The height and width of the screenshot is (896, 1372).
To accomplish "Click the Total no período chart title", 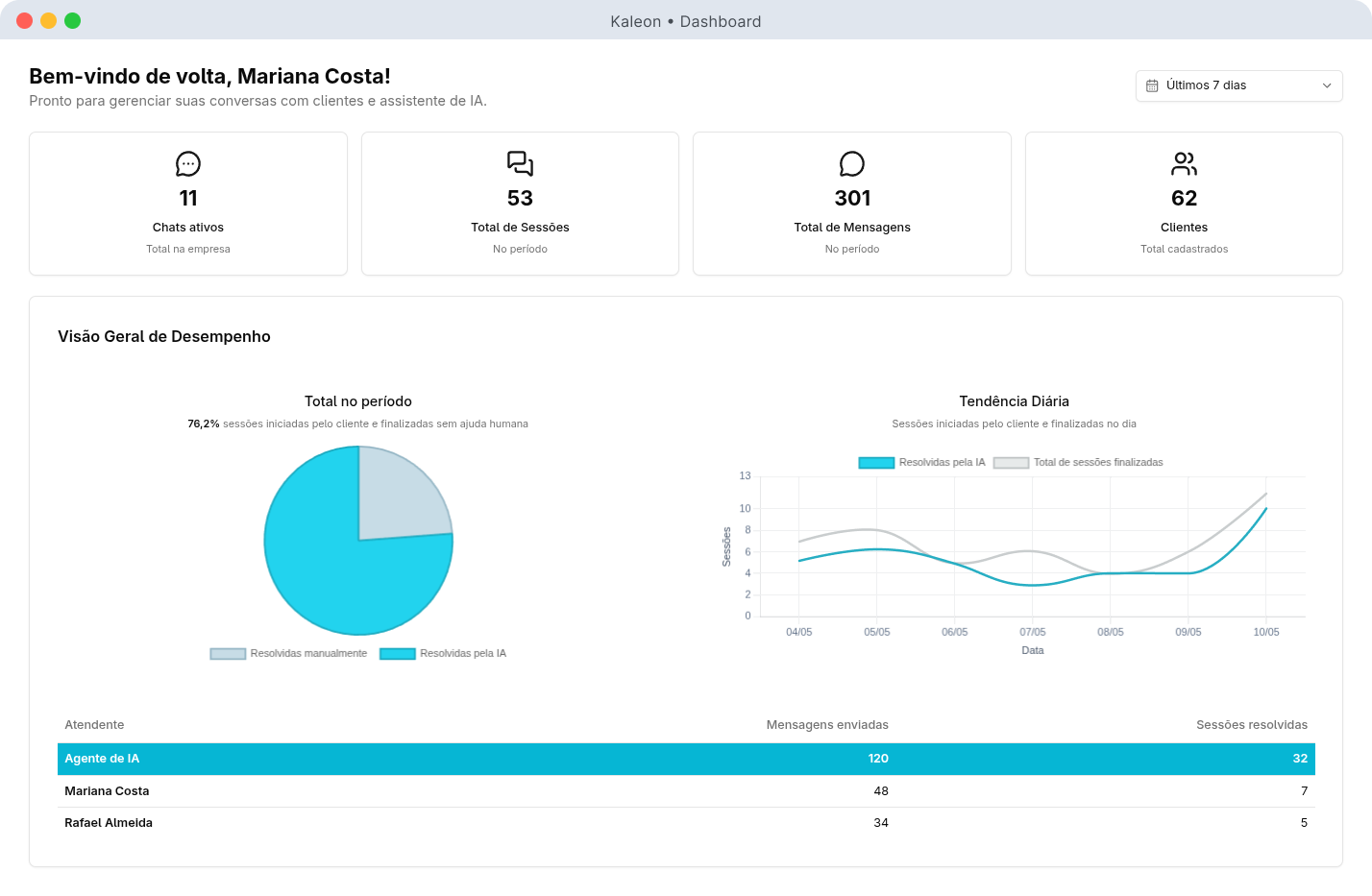I will [358, 401].
